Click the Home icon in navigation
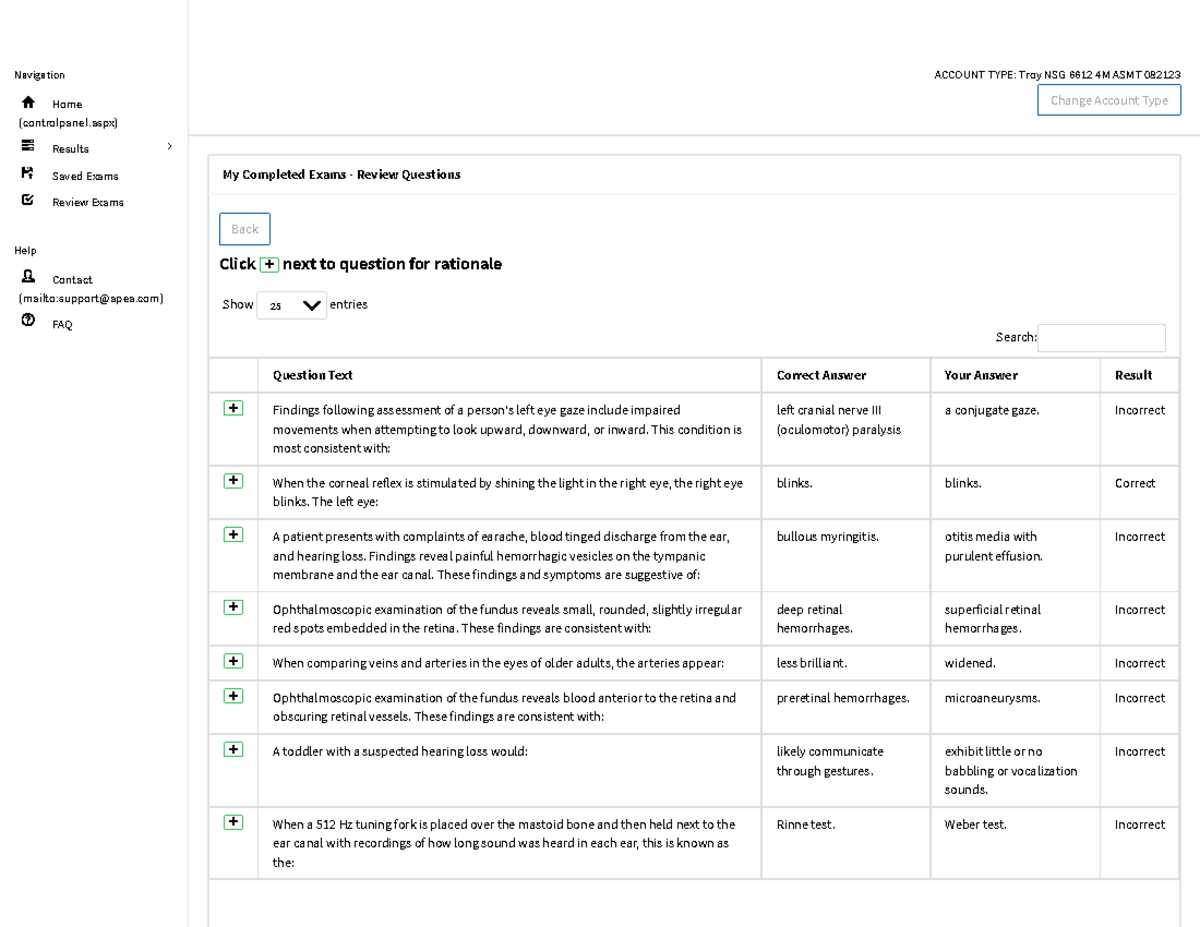 tap(28, 103)
